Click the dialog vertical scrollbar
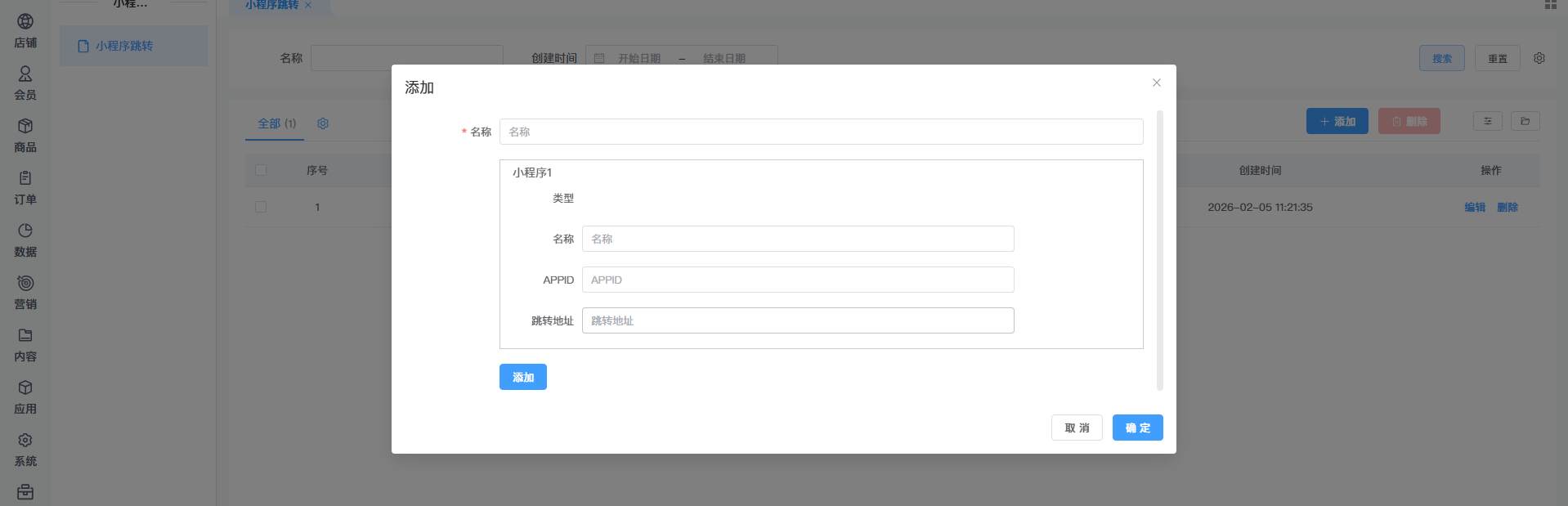The image size is (1568, 506). click(x=1160, y=250)
